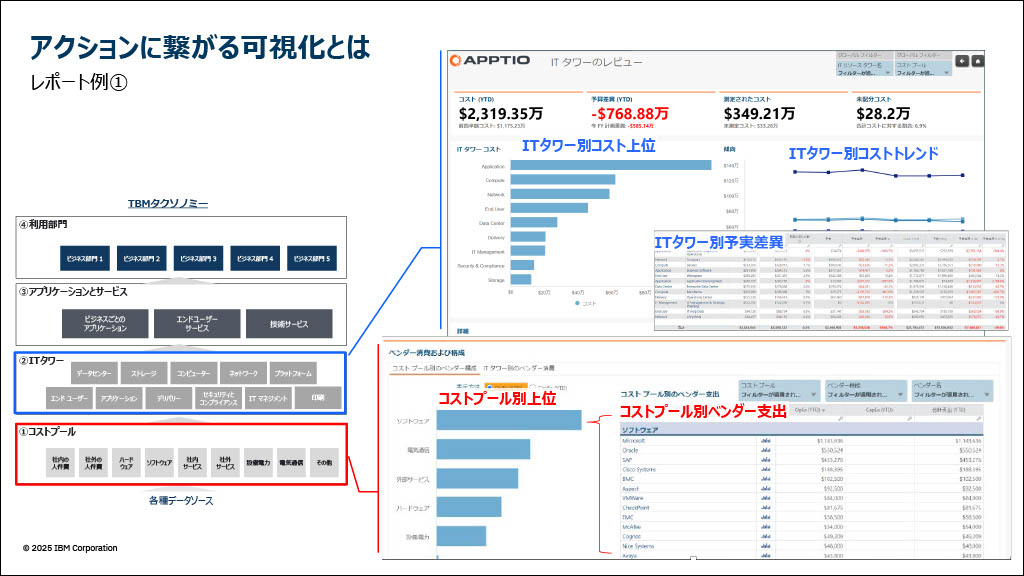Viewport: 1024px width, 576px height.
Task: Open the chart icon beside Cisco Systems
Action: (x=765, y=470)
